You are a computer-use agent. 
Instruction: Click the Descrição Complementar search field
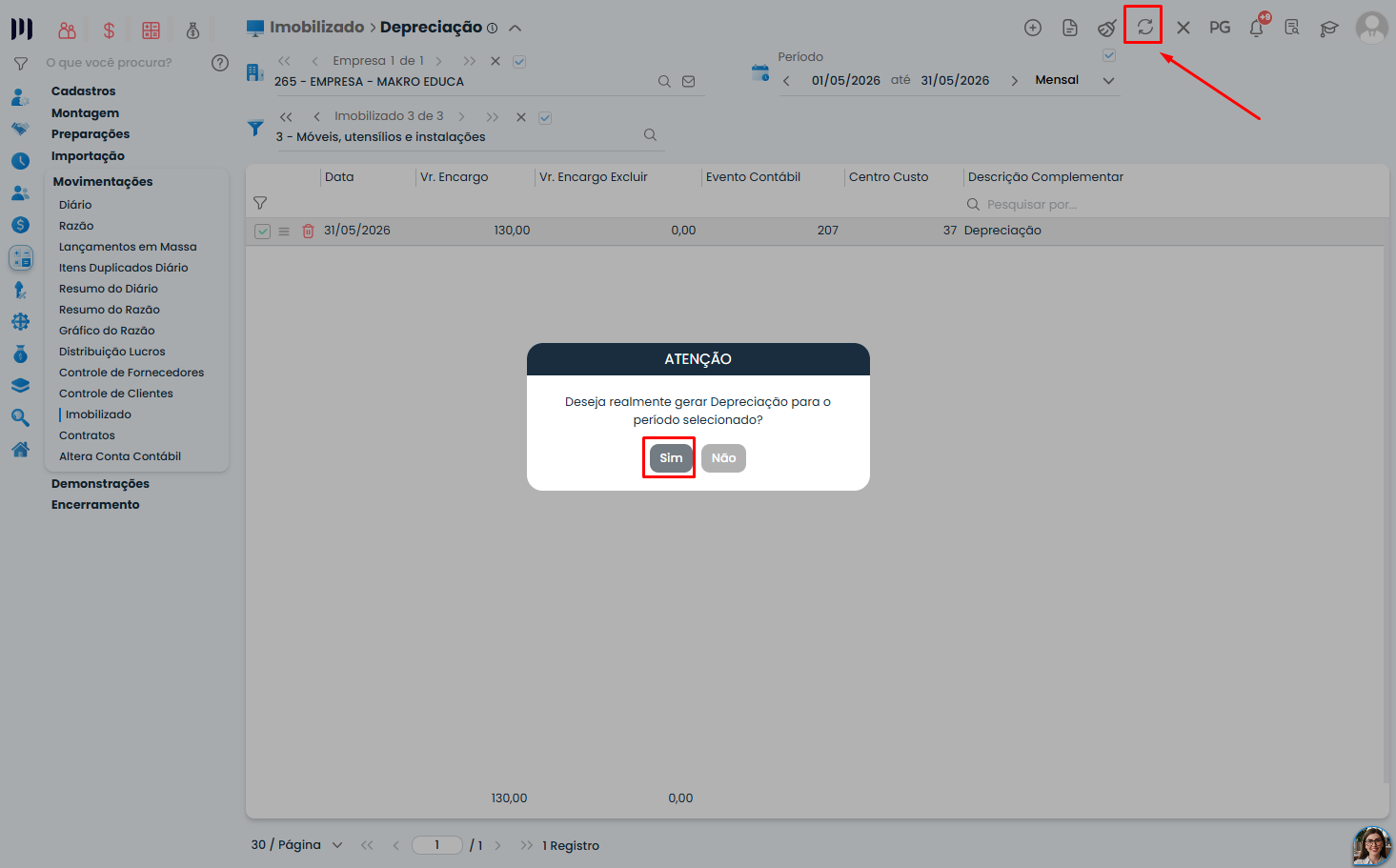tap(1032, 205)
